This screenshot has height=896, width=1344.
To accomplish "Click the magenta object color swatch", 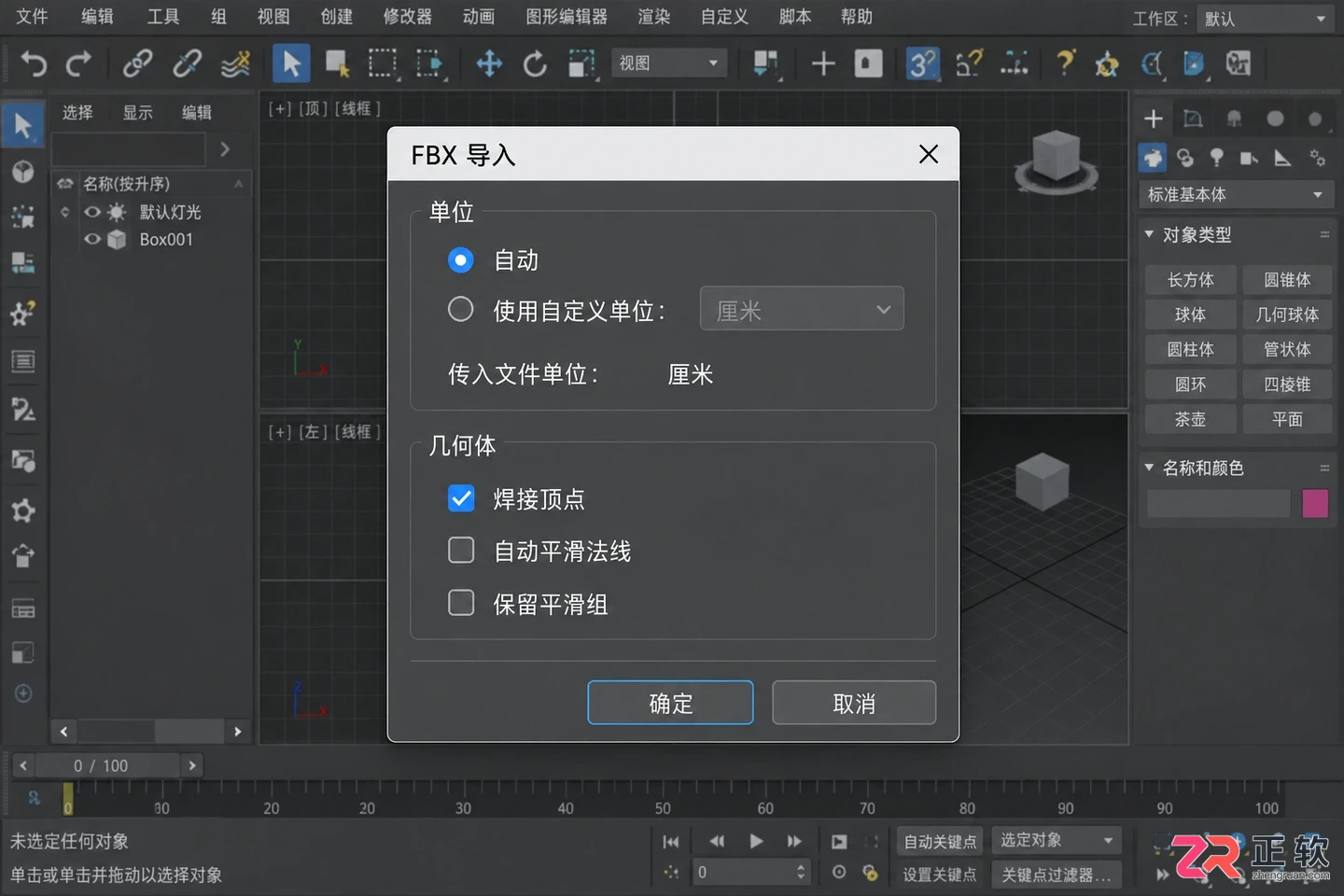I will 1315,503.
